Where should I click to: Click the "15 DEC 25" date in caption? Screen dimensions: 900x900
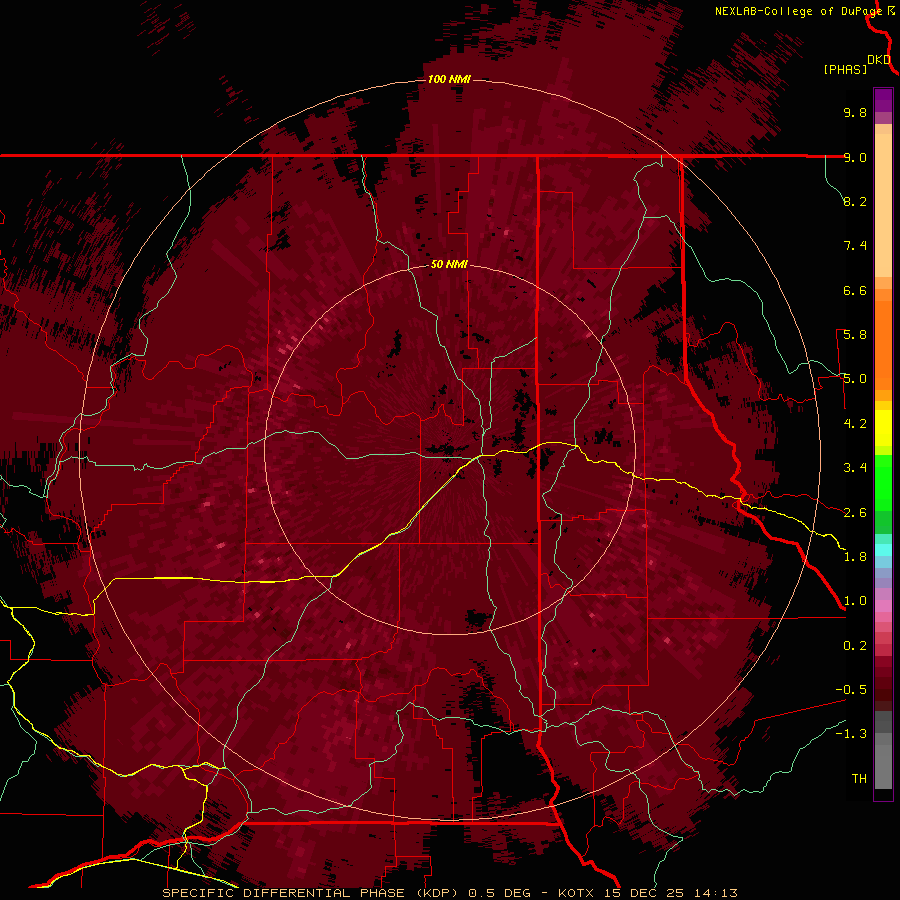[x=644, y=893]
